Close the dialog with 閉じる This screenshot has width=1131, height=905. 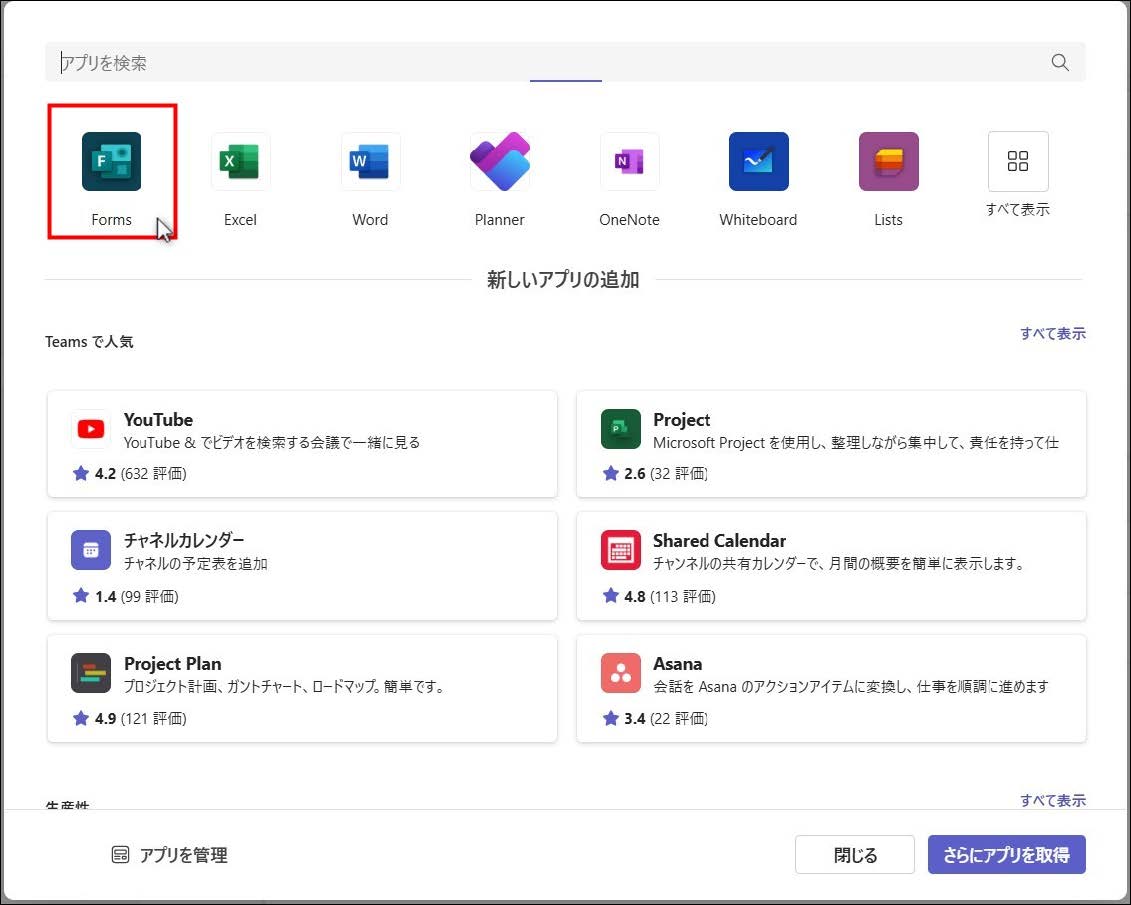click(x=855, y=855)
